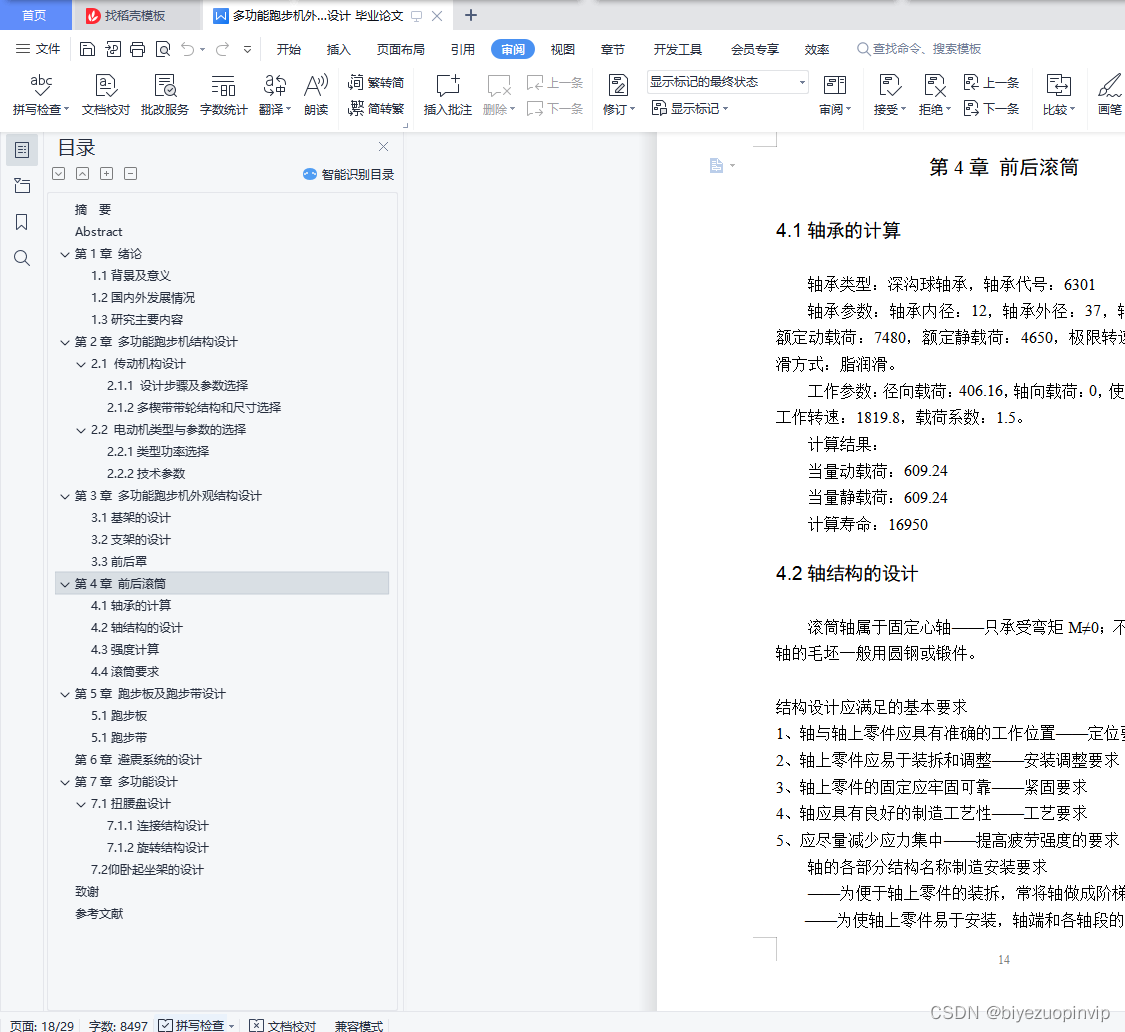The image size is (1125, 1032).
Task: Click page count 18/29 in status bar
Action: click(42, 1026)
